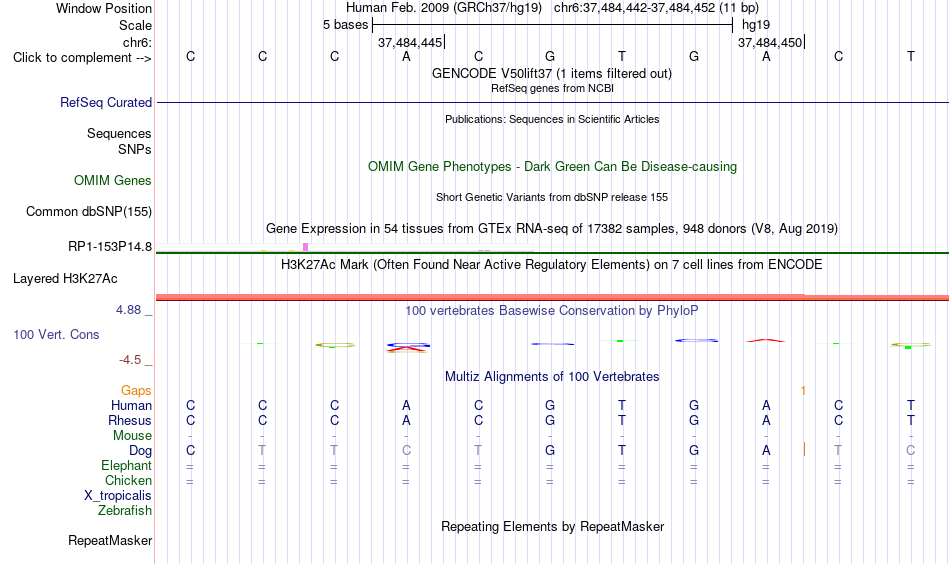Screen dimensions: 950x564
Task: Open the OMIM Genes track label
Action: pos(112,181)
